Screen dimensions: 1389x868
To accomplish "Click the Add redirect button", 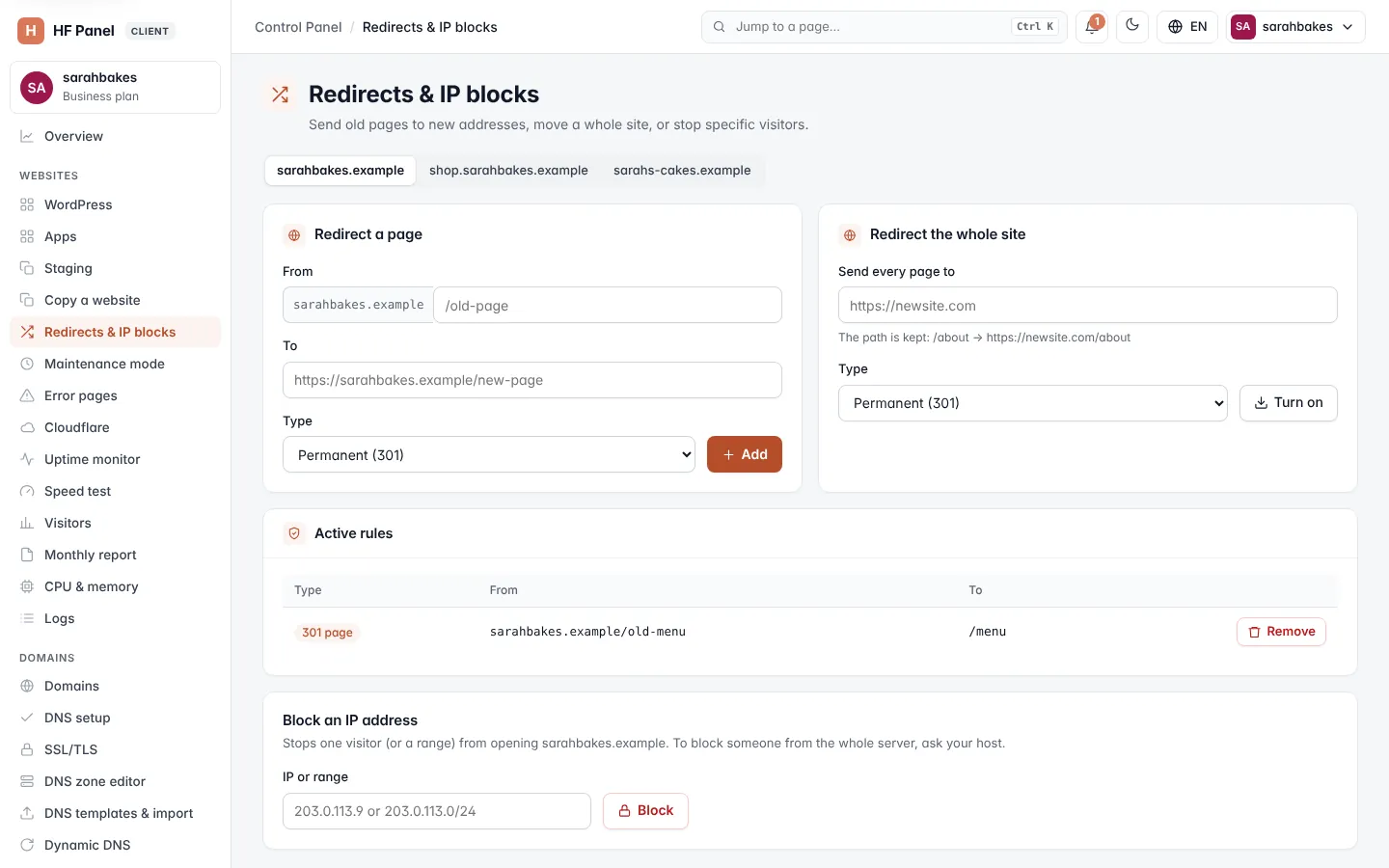I will tap(745, 454).
